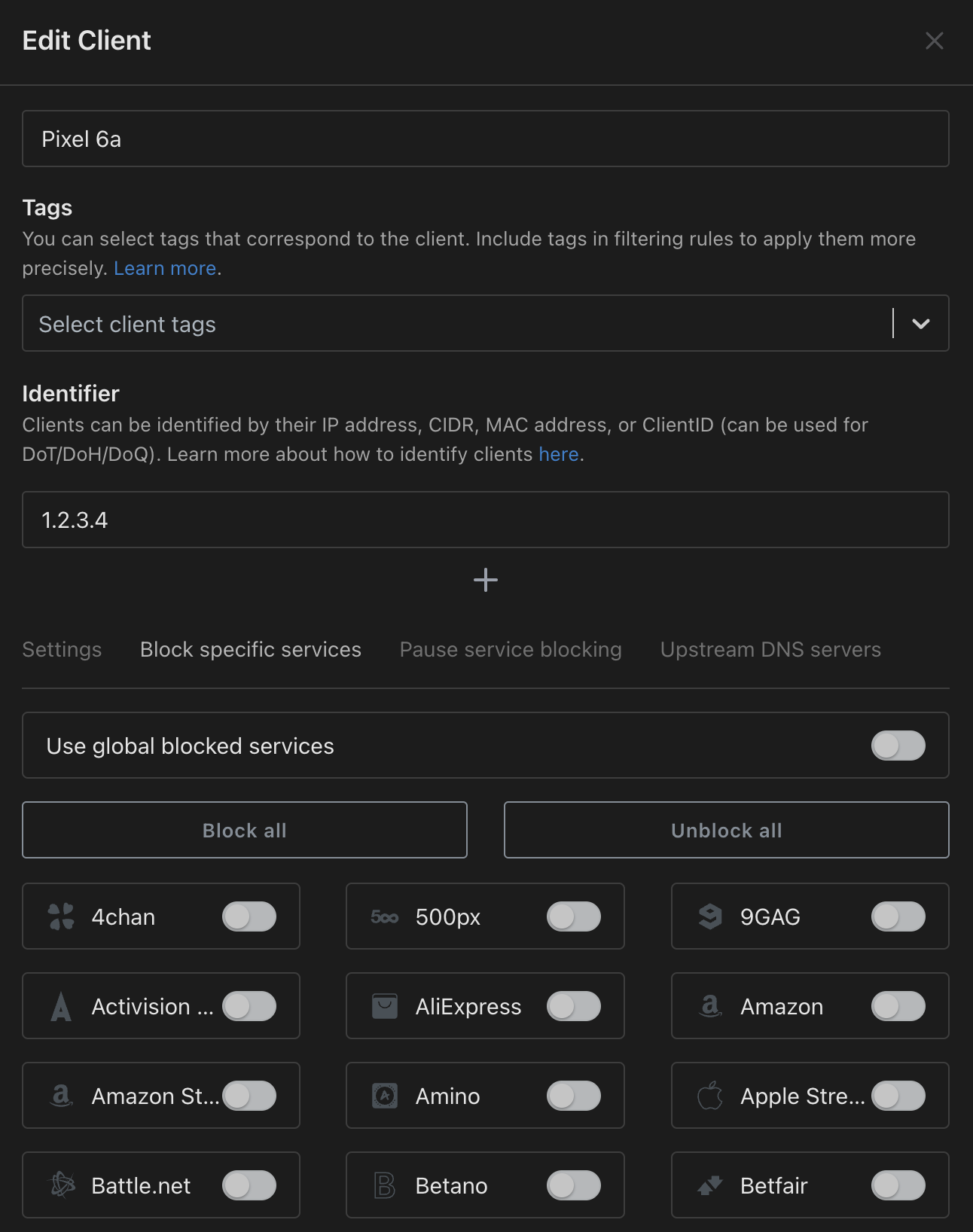973x1232 pixels.
Task: Add another identifier with plus icon
Action: pos(486,580)
